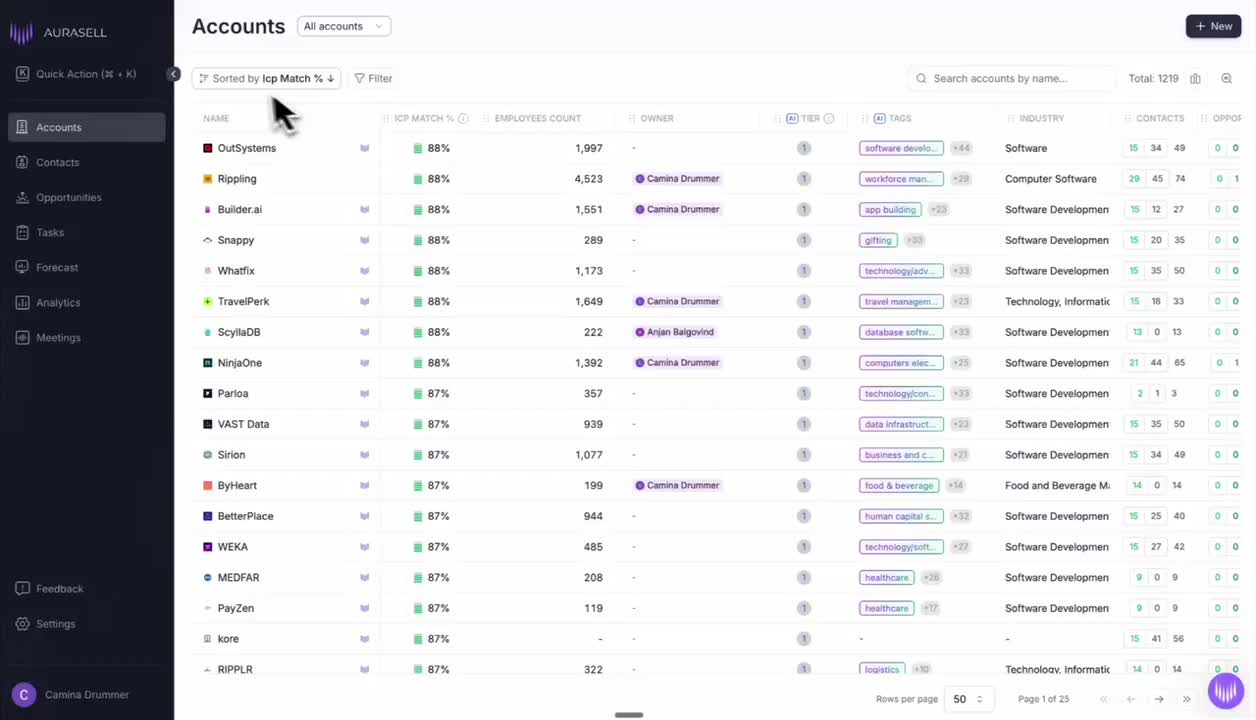Click the purple icon beside TravelPerk

[364, 301]
